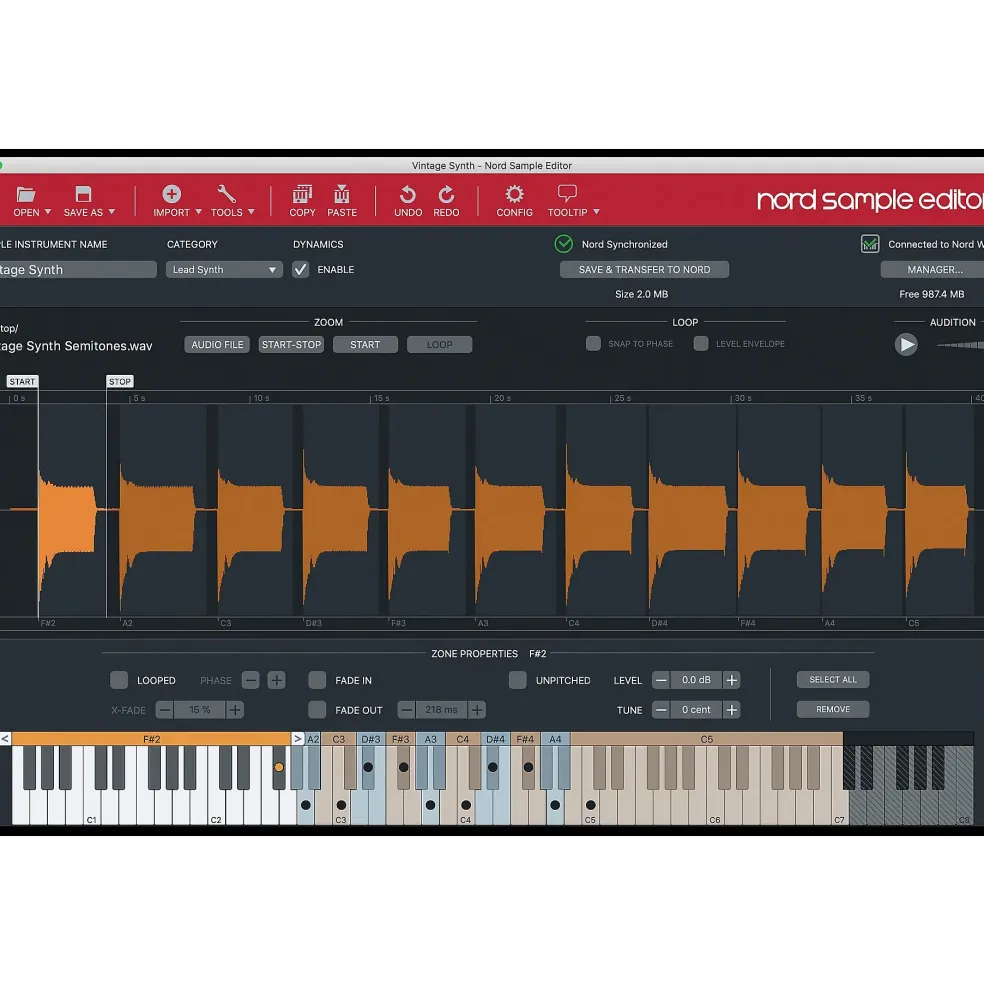984x985 pixels.
Task: Enable LEVEL ENVELOPE checkbox
Action: point(701,344)
